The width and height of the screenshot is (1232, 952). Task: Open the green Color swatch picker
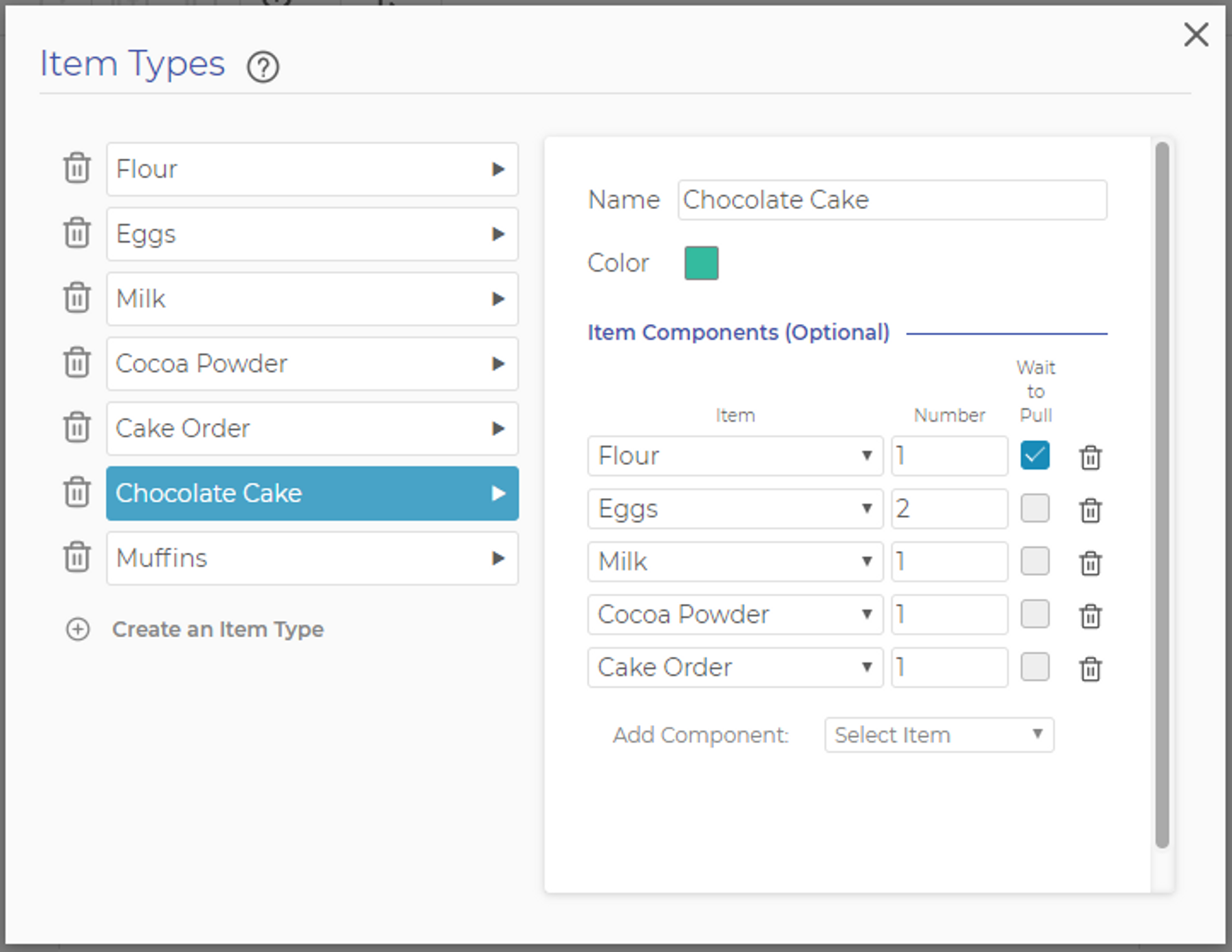[x=701, y=263]
